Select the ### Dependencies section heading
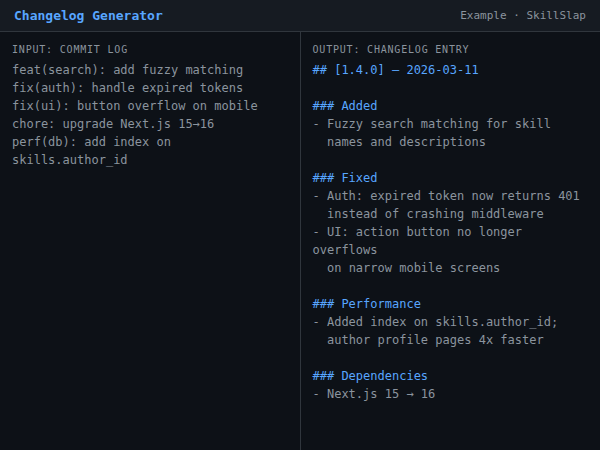 (x=370, y=376)
